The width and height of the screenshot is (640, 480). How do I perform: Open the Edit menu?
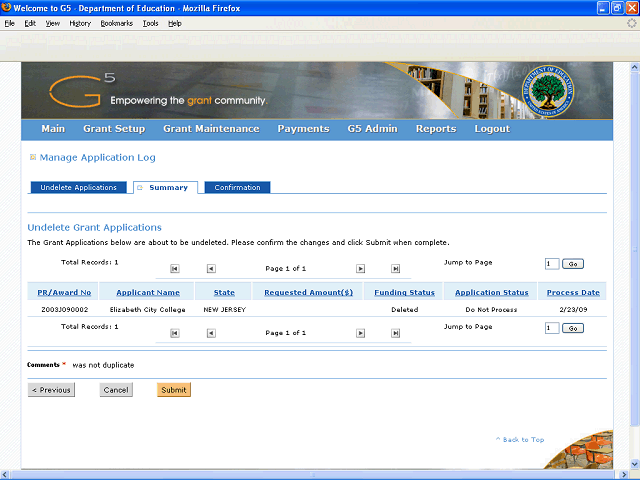[30, 23]
